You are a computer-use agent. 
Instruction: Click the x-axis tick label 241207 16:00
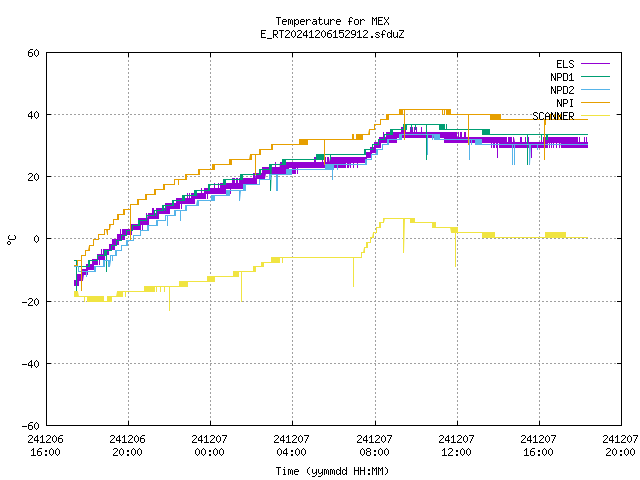coord(538,446)
